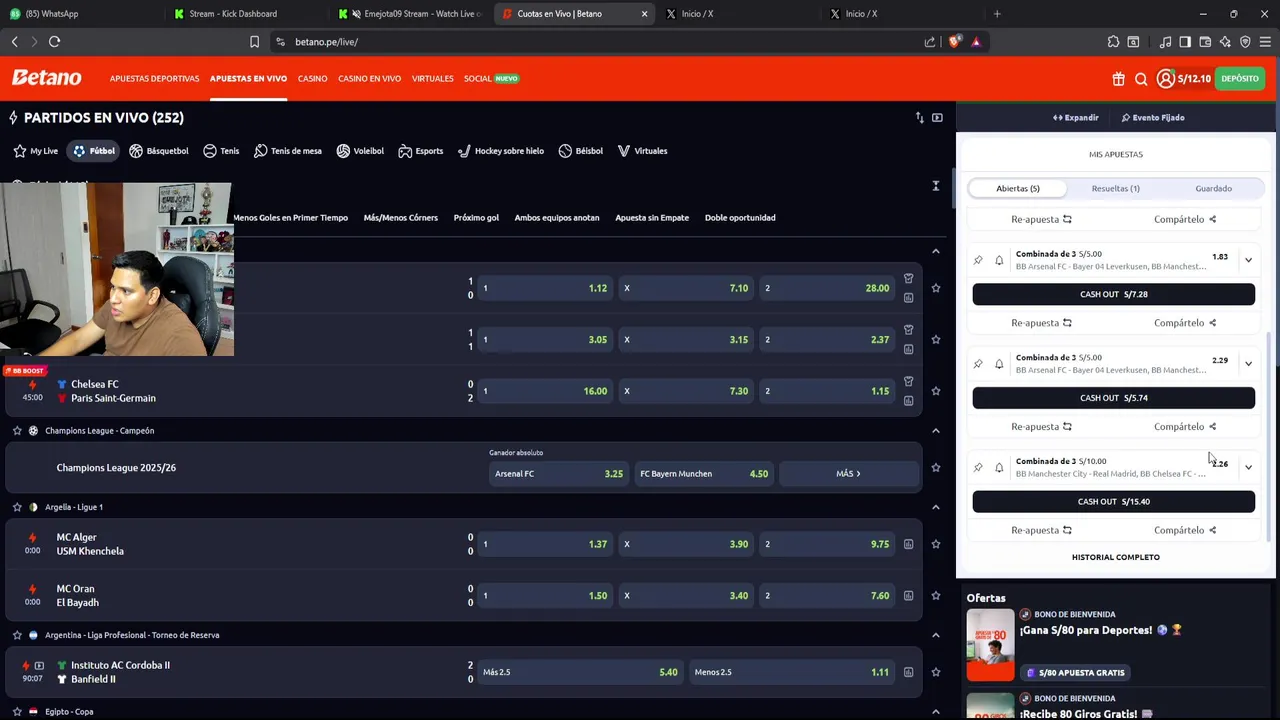Screen dimensions: 1280x720
Task: Click the sort arrows icon beside Partidos en Vivo
Action: tap(919, 118)
